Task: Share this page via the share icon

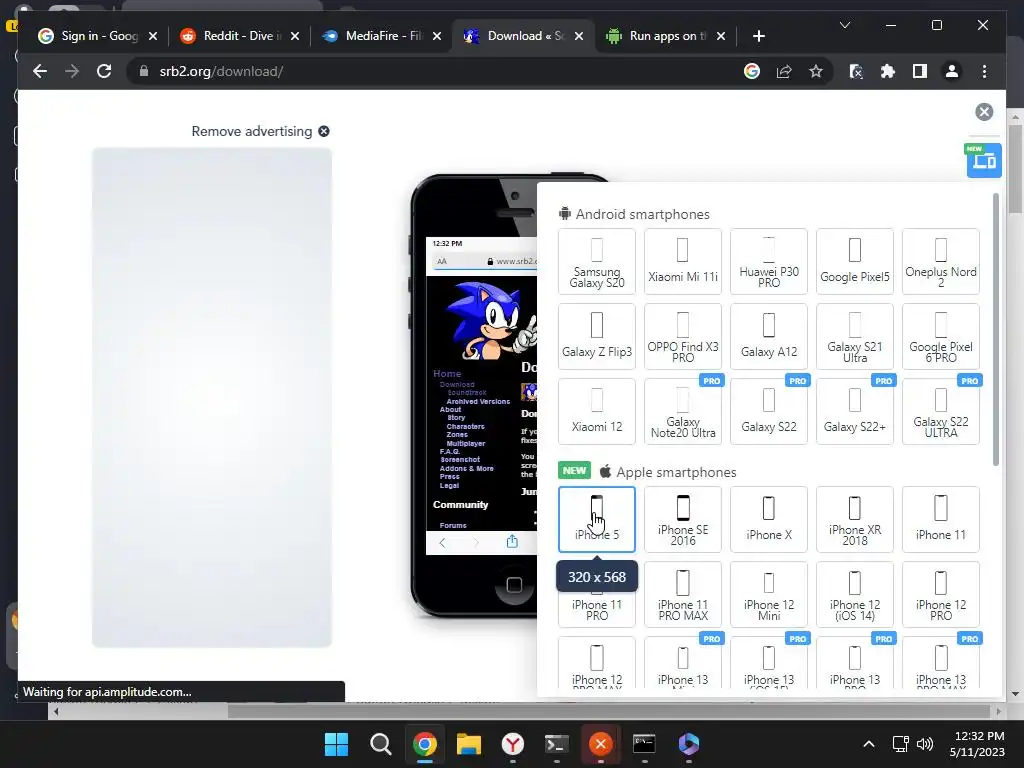Action: click(x=784, y=71)
